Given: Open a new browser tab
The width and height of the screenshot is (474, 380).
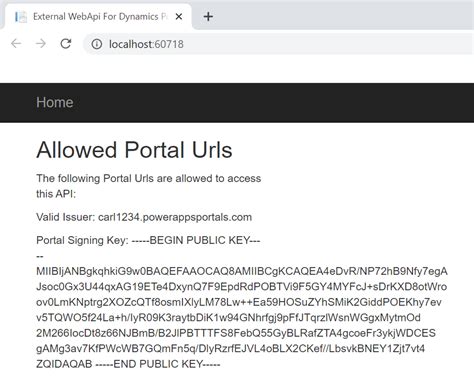Looking at the screenshot, I should coord(208,16).
